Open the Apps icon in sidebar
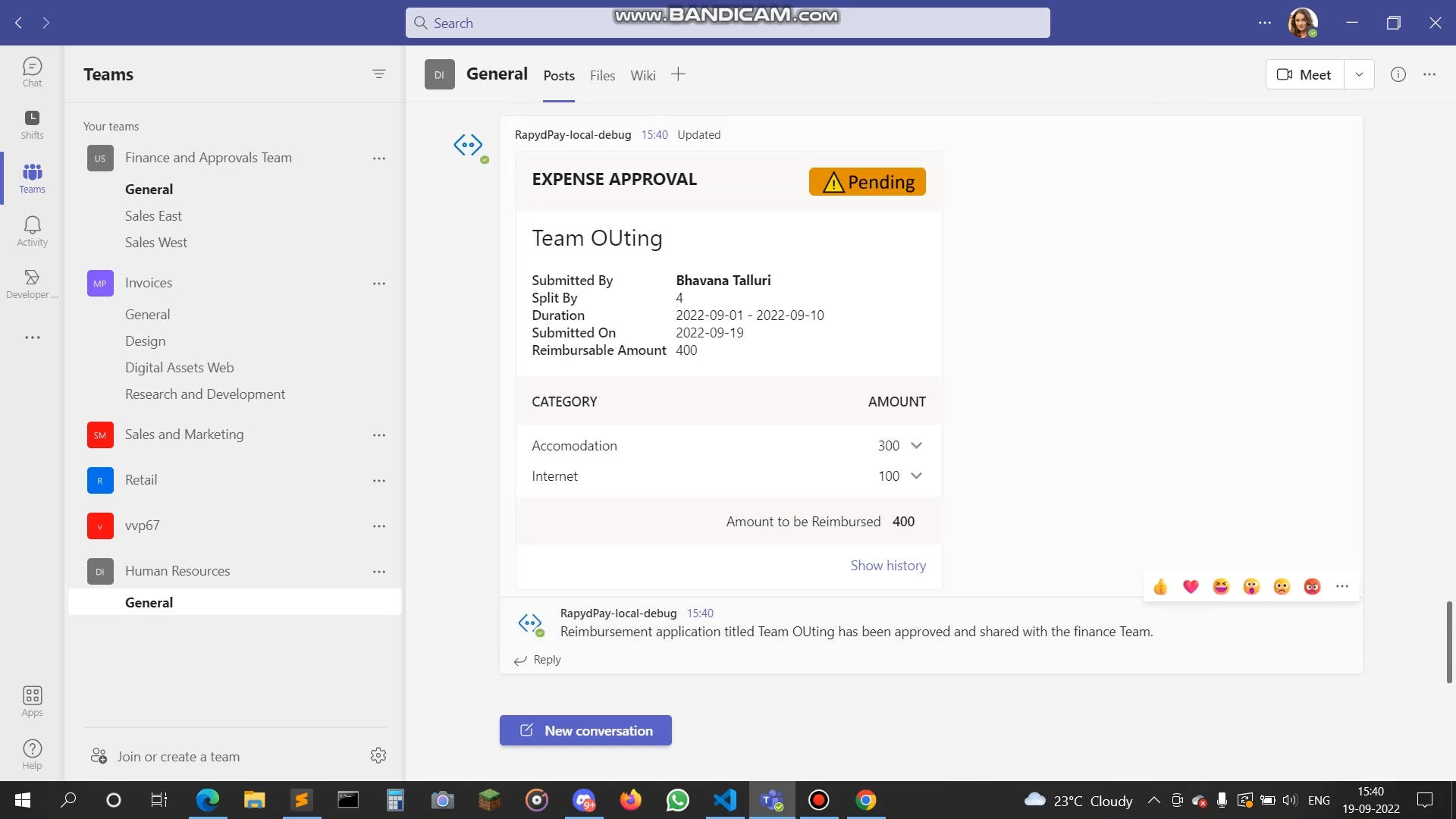 point(32,701)
